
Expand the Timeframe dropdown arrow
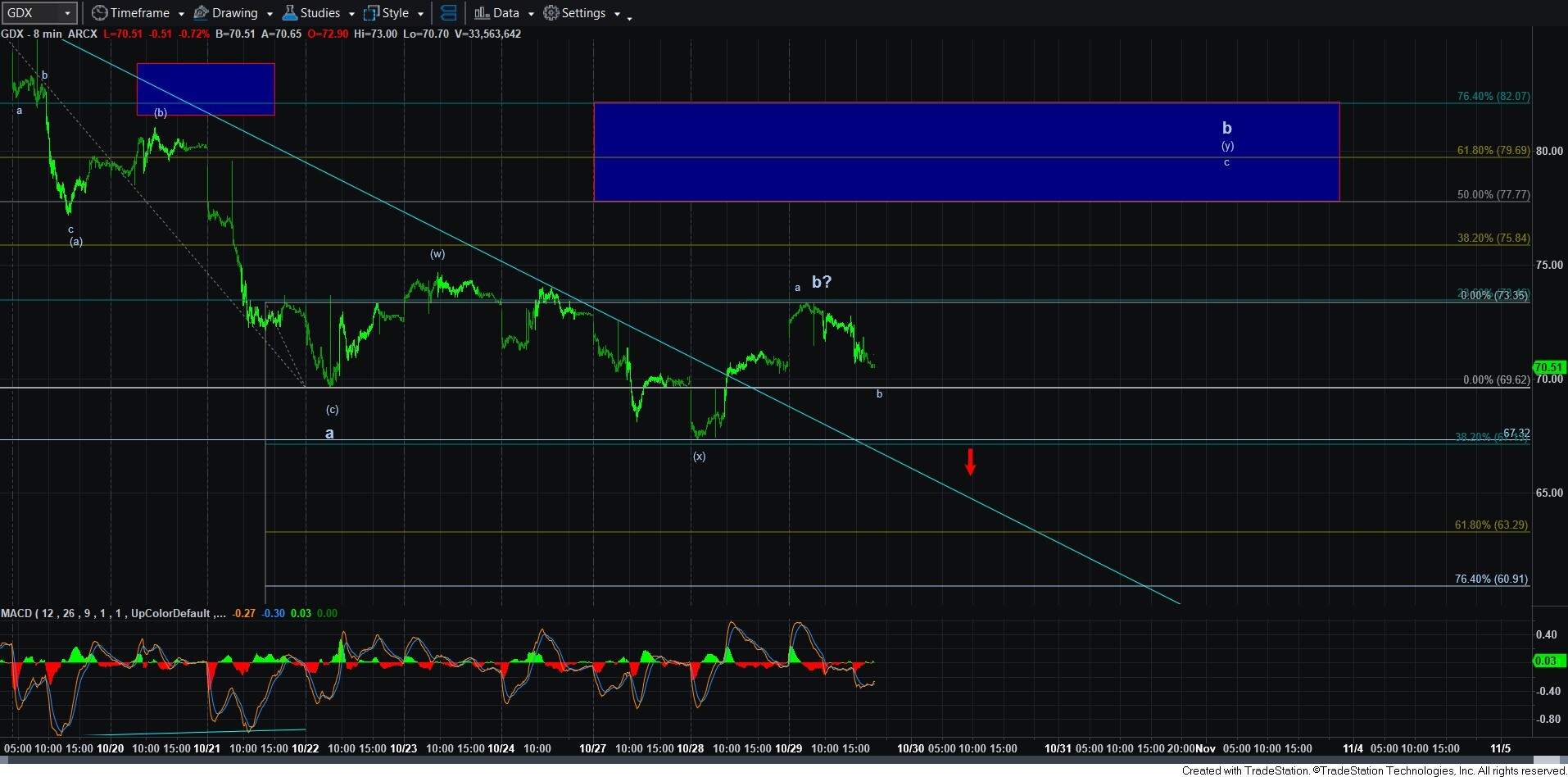pos(181,14)
